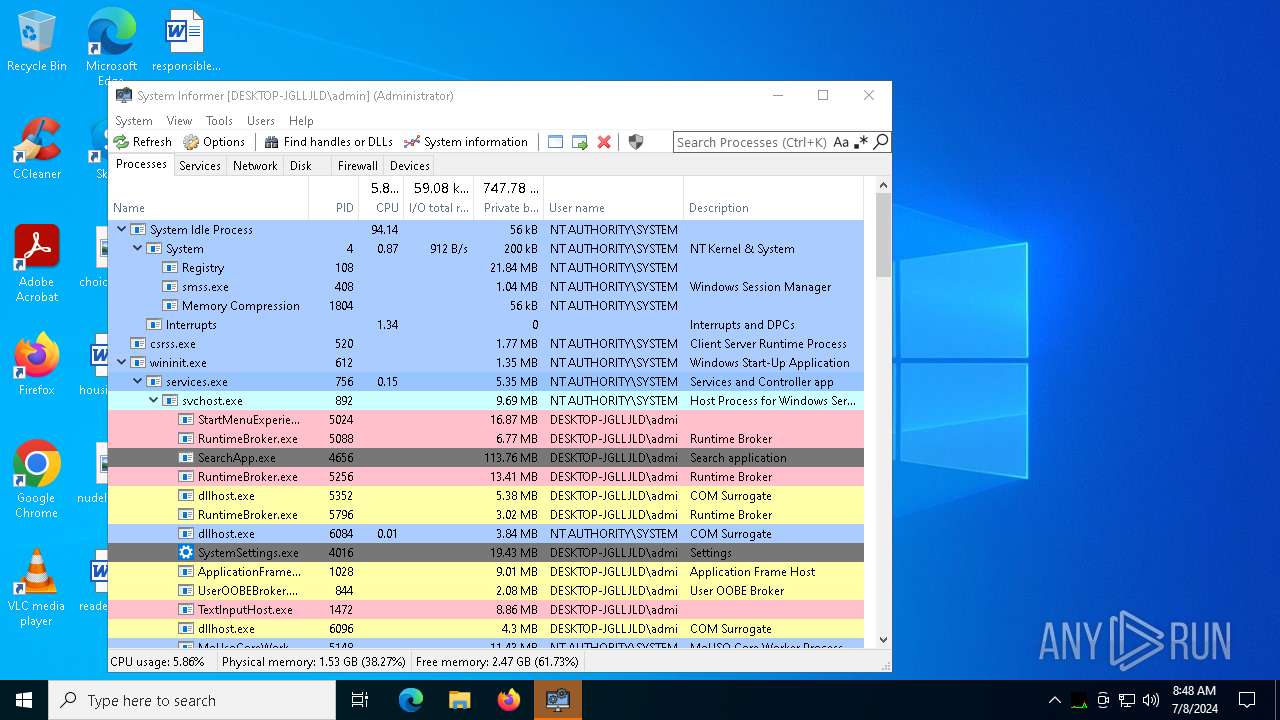
Task: Select the smss.exe process row
Action: 486,287
